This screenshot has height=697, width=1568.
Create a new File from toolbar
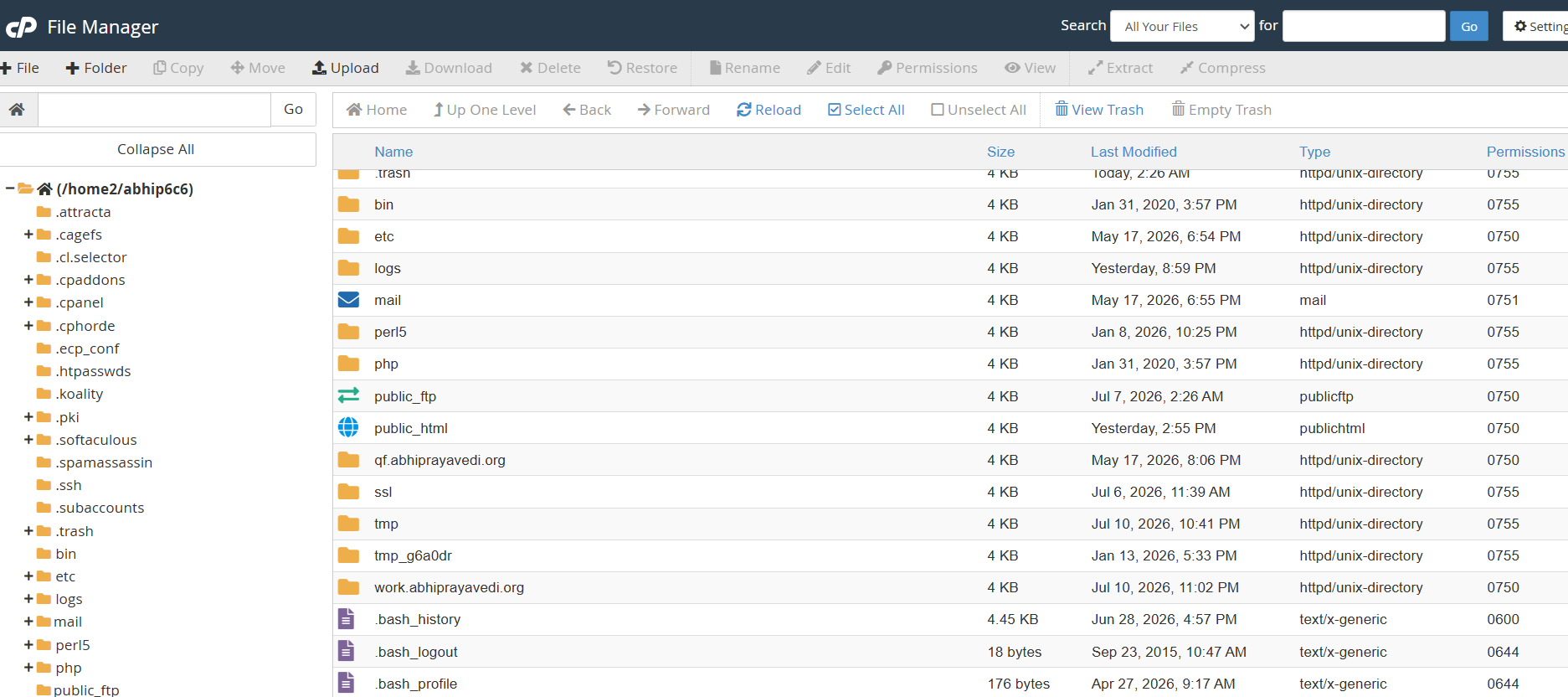pos(20,68)
